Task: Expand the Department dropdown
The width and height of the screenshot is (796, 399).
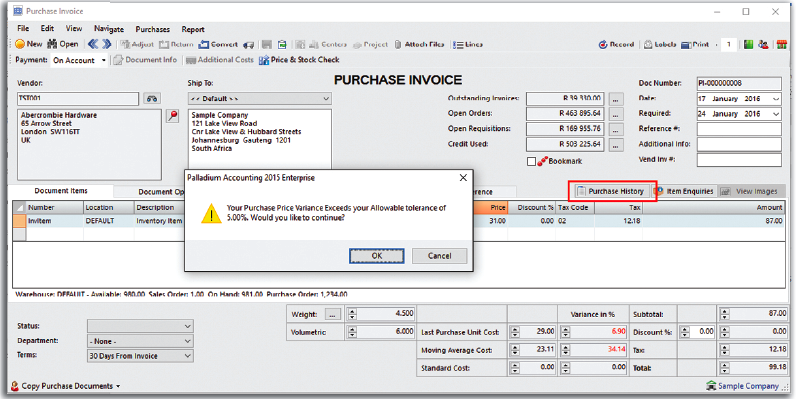Action: coord(188,341)
